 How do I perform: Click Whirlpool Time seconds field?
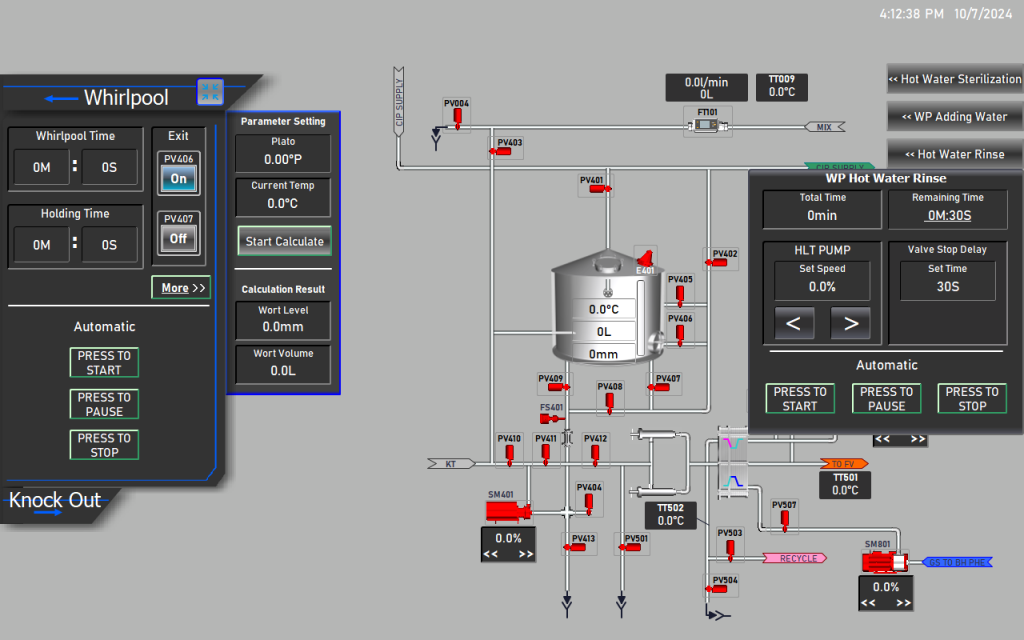[x=109, y=168]
